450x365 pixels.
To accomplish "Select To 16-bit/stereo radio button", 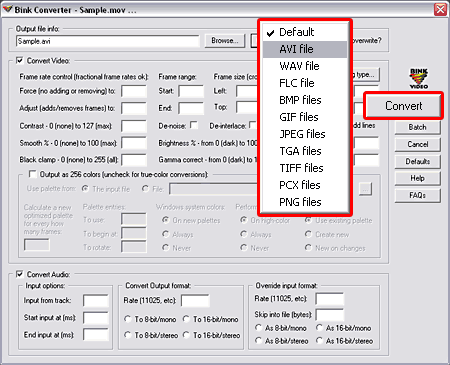I will click(x=186, y=334).
